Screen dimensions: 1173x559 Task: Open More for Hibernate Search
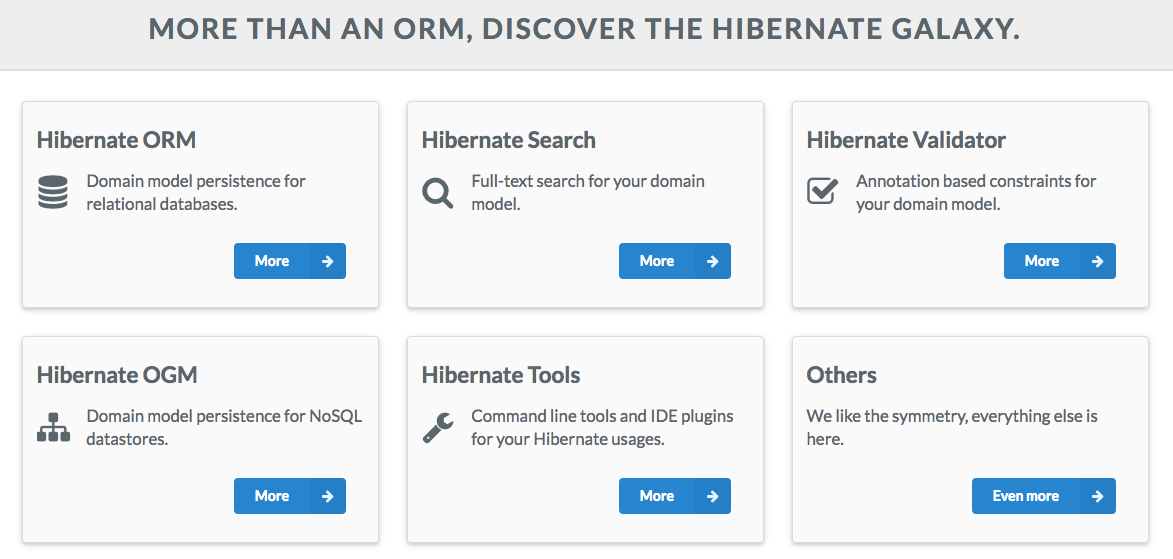tap(675, 261)
